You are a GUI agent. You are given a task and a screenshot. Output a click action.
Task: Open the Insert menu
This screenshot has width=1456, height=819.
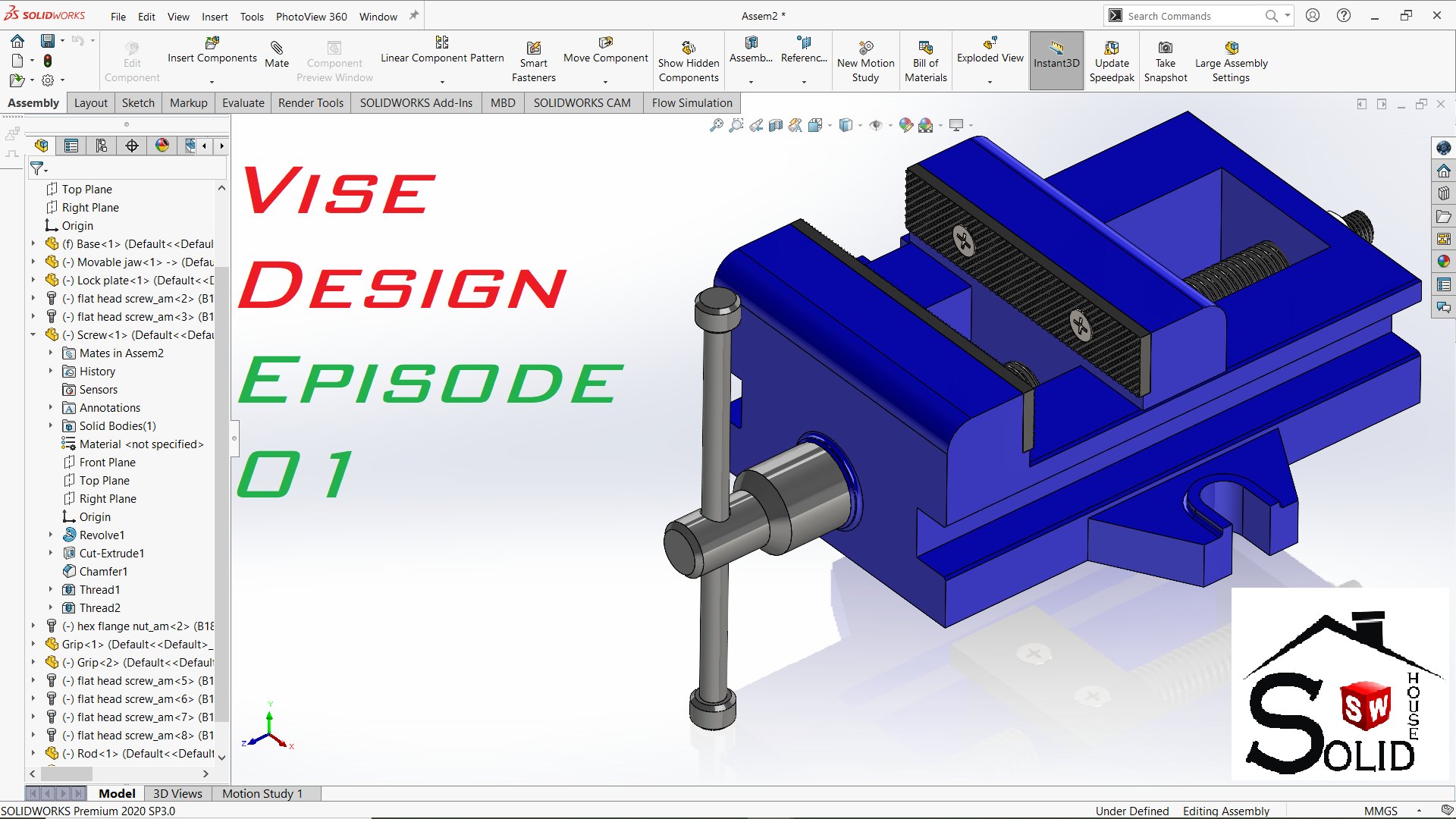[215, 17]
